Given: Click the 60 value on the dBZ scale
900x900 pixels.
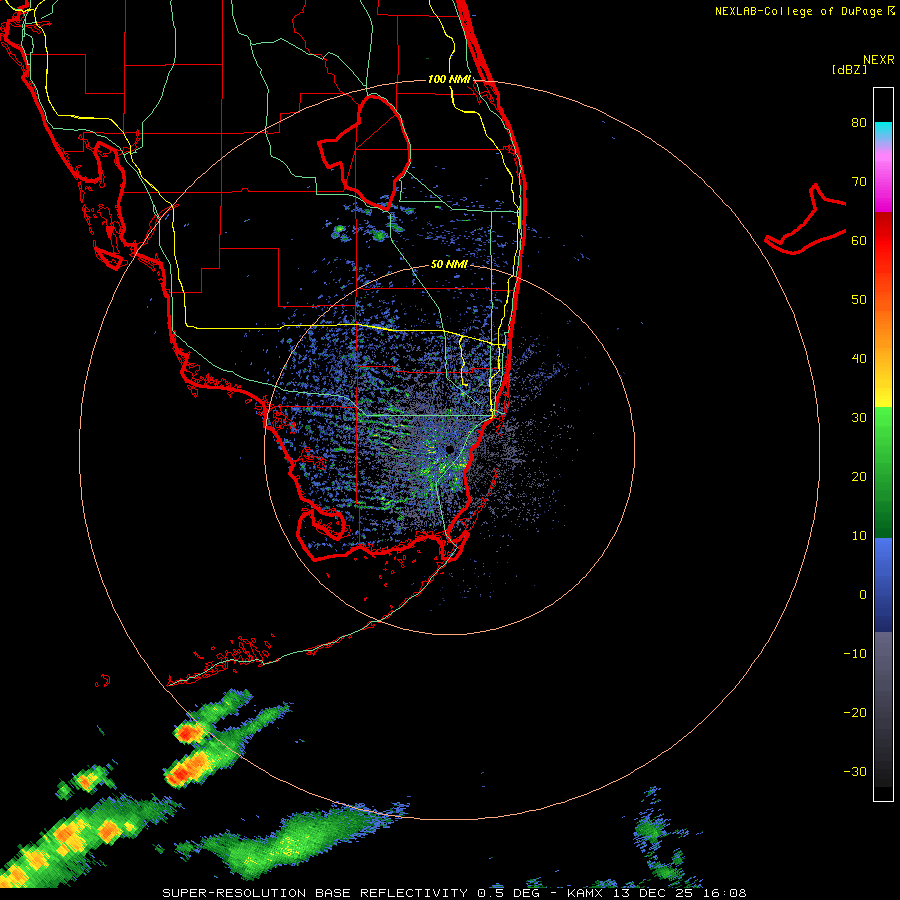Looking at the screenshot, I should click(x=859, y=241).
